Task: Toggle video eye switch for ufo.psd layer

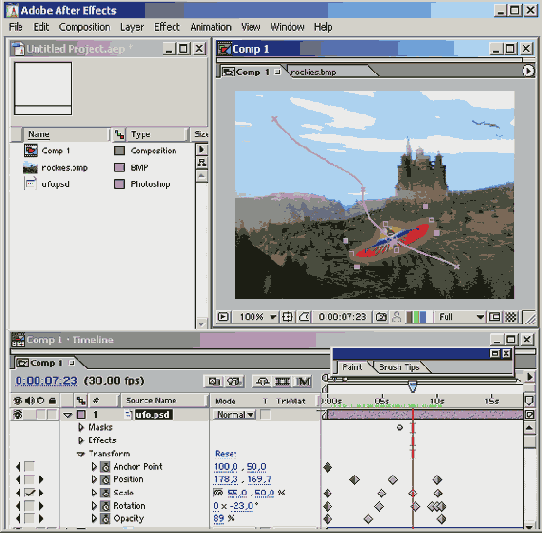Action: coord(18,414)
